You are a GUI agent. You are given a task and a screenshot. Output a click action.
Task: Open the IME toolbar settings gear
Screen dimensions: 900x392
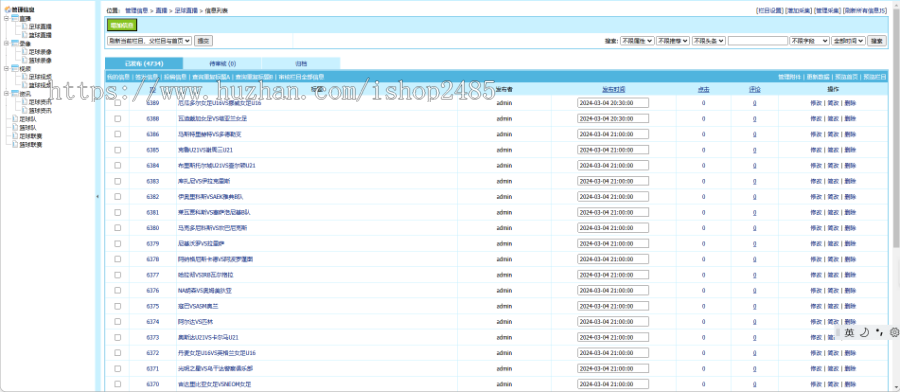894,332
